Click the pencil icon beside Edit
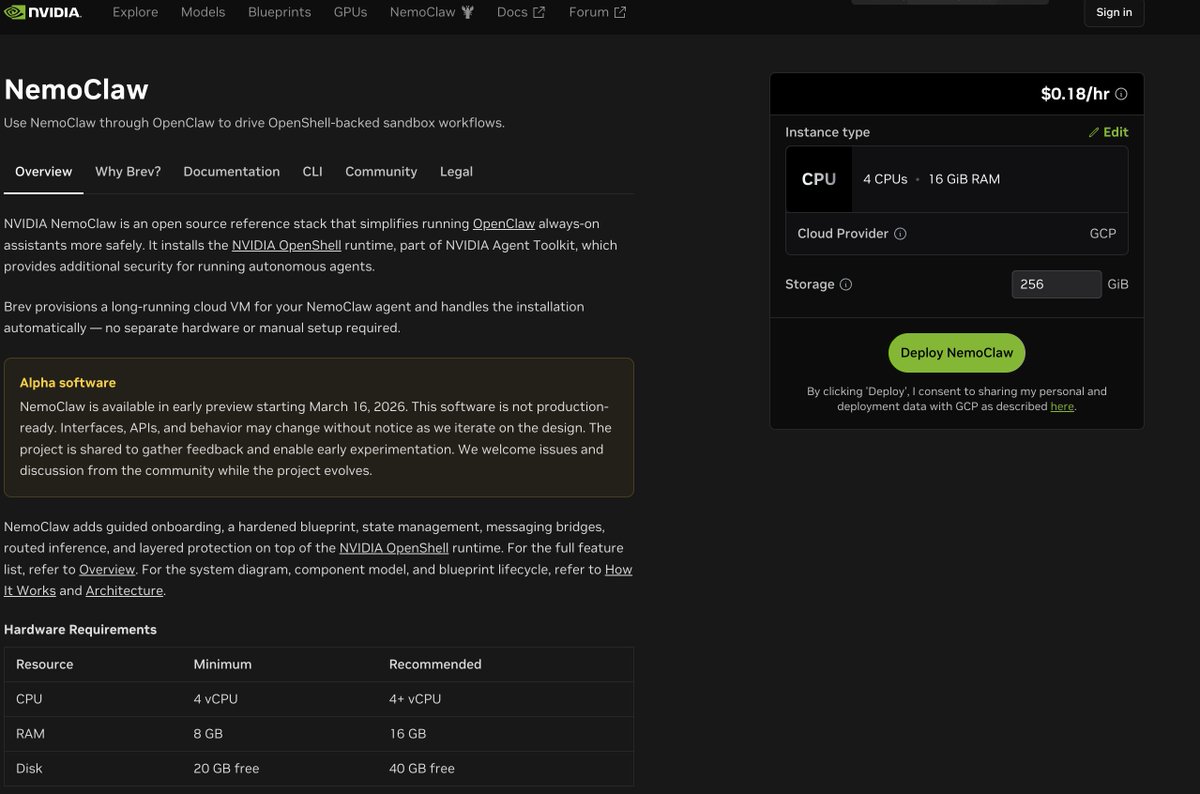The width and height of the screenshot is (1200, 794). pyautogui.click(x=1094, y=132)
